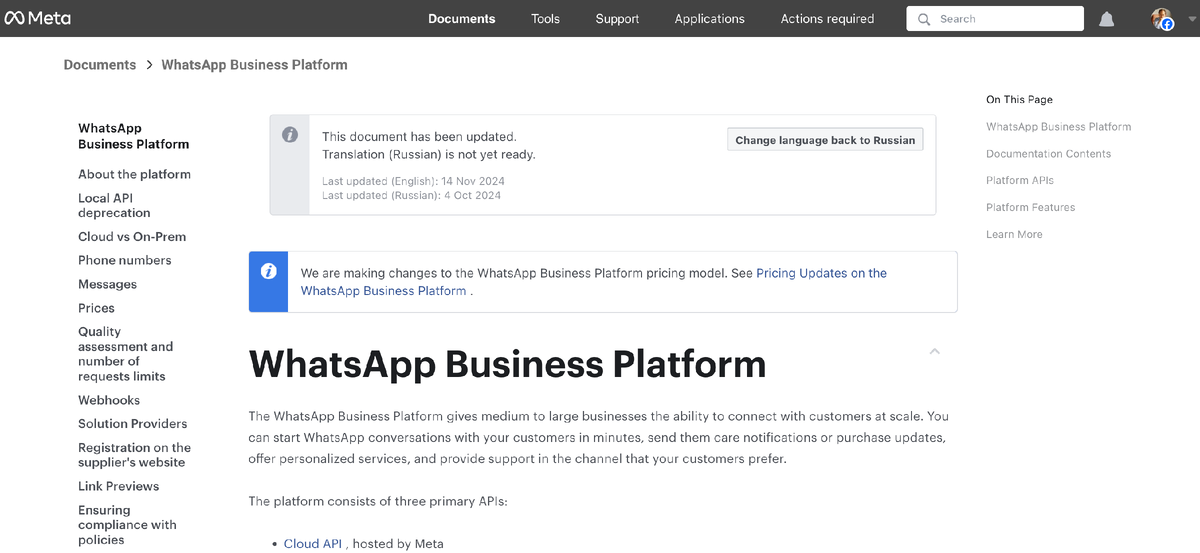Screen dimensions: 1200x553
Task: Open WhatsApp Business Platform breadcrumb
Action: click(254, 65)
